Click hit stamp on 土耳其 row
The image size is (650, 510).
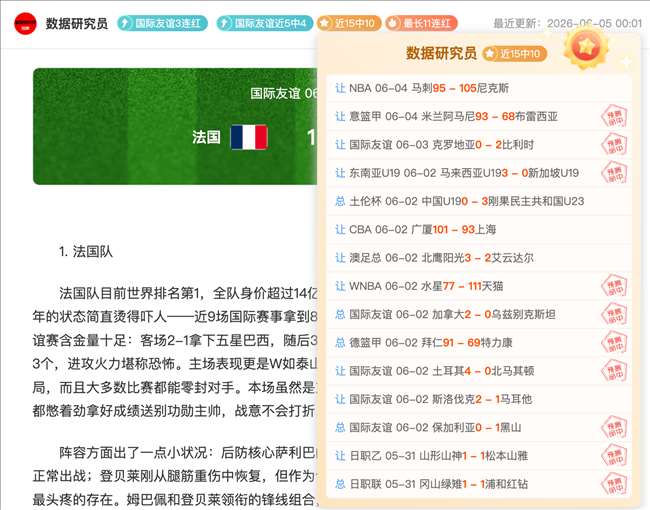pyautogui.click(x=614, y=371)
